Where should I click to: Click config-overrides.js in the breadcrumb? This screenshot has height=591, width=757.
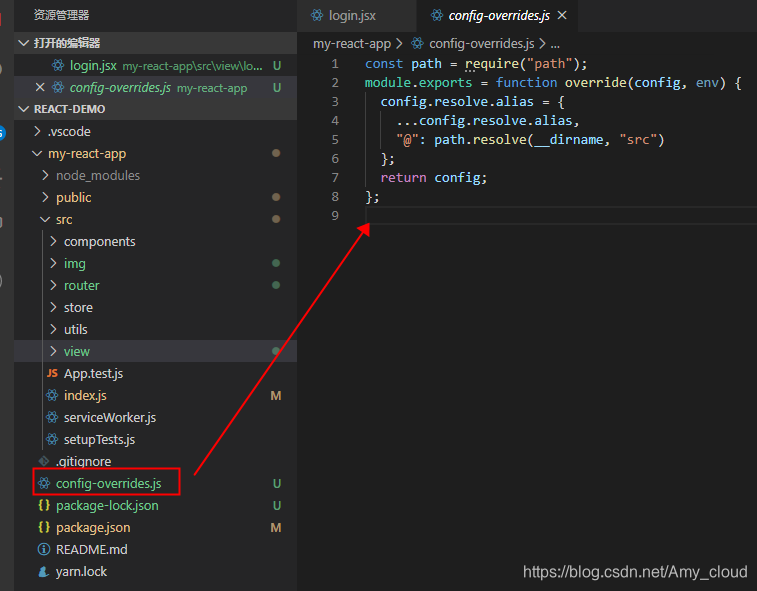click(x=482, y=43)
